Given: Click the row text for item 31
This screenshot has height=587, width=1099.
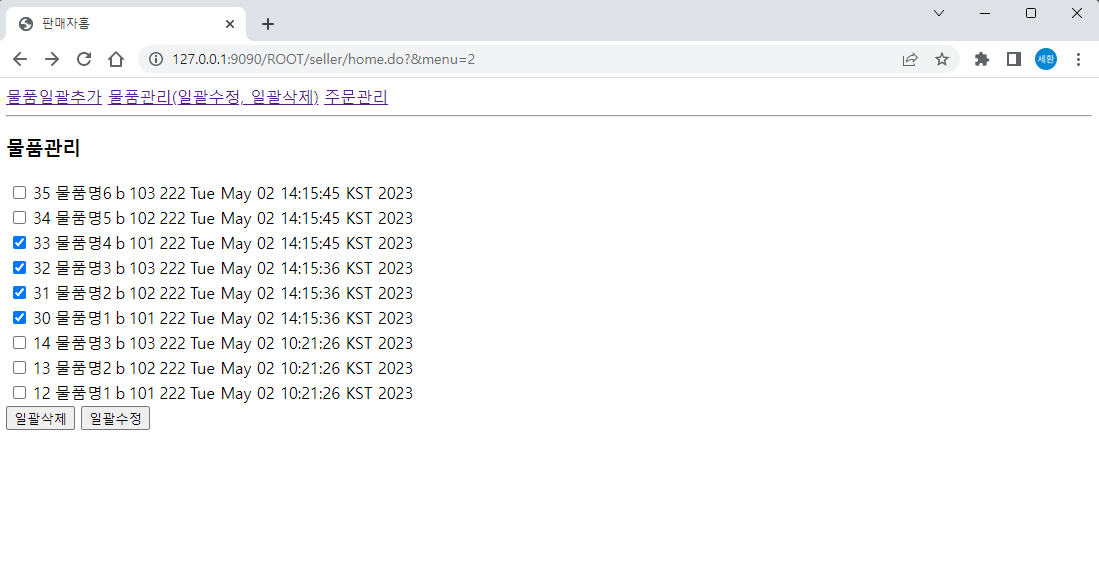Looking at the screenshot, I should click(223, 294).
